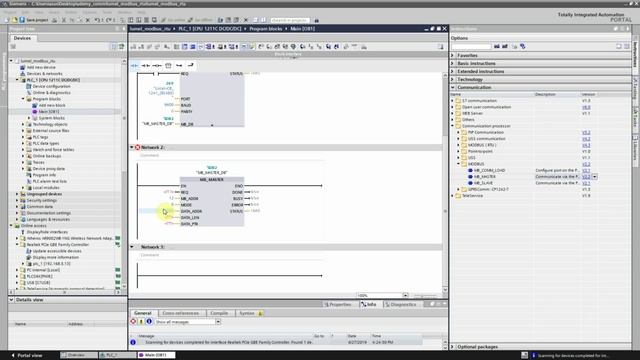Switch to the Syntax tab

coord(249,313)
